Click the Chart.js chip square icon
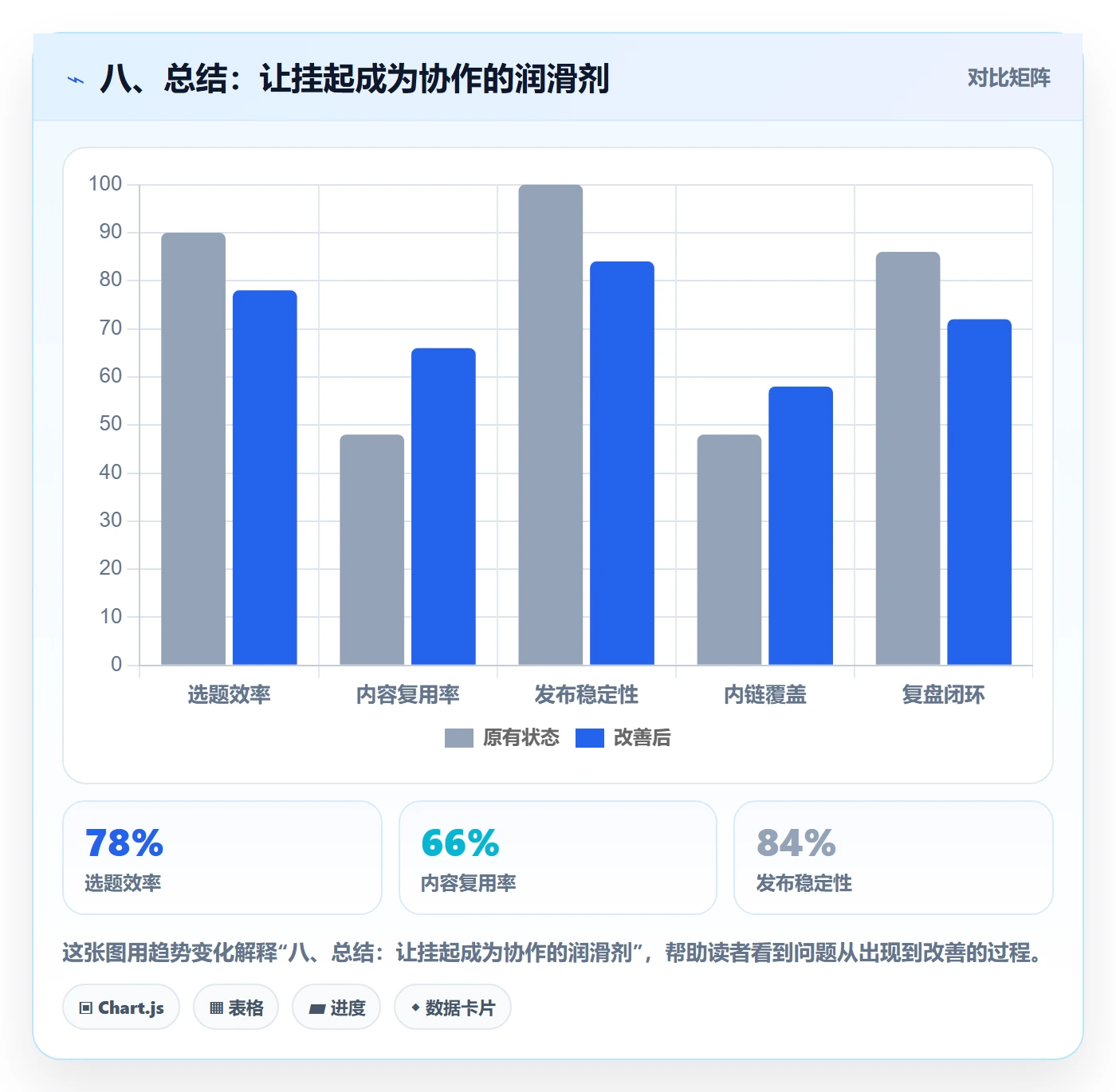 tap(86, 1008)
